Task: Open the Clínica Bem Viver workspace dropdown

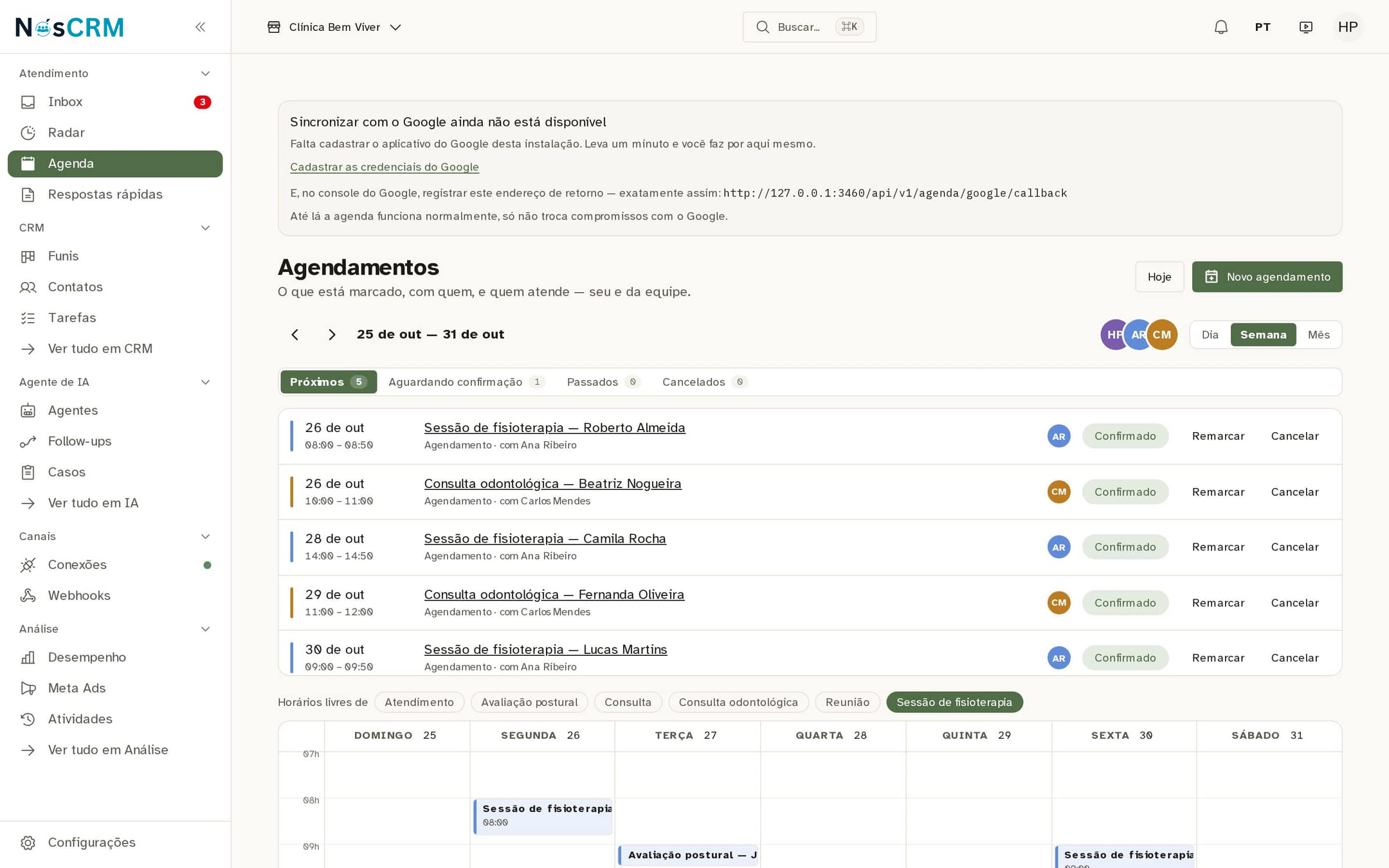Action: [334, 27]
